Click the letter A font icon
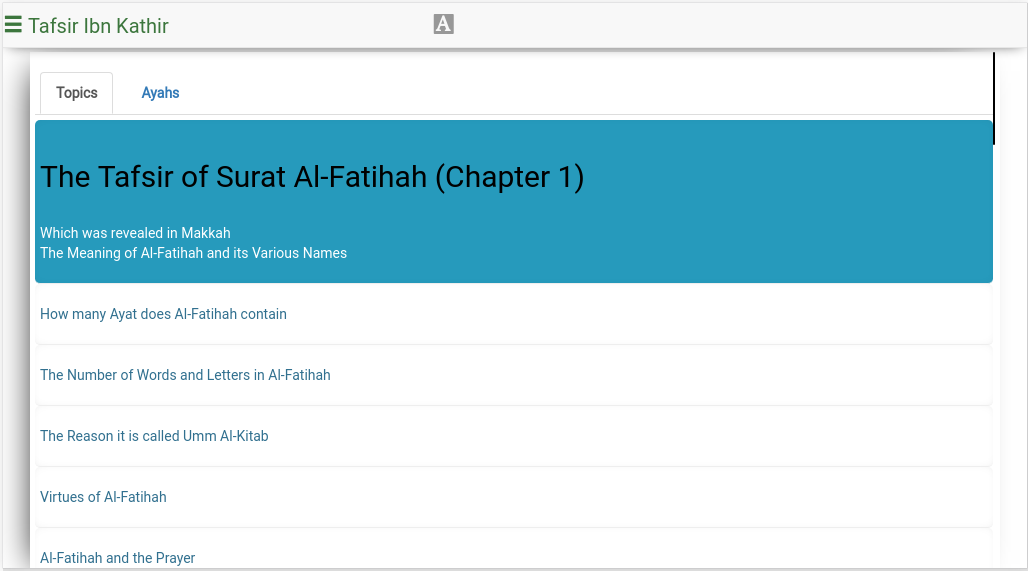 [x=444, y=24]
